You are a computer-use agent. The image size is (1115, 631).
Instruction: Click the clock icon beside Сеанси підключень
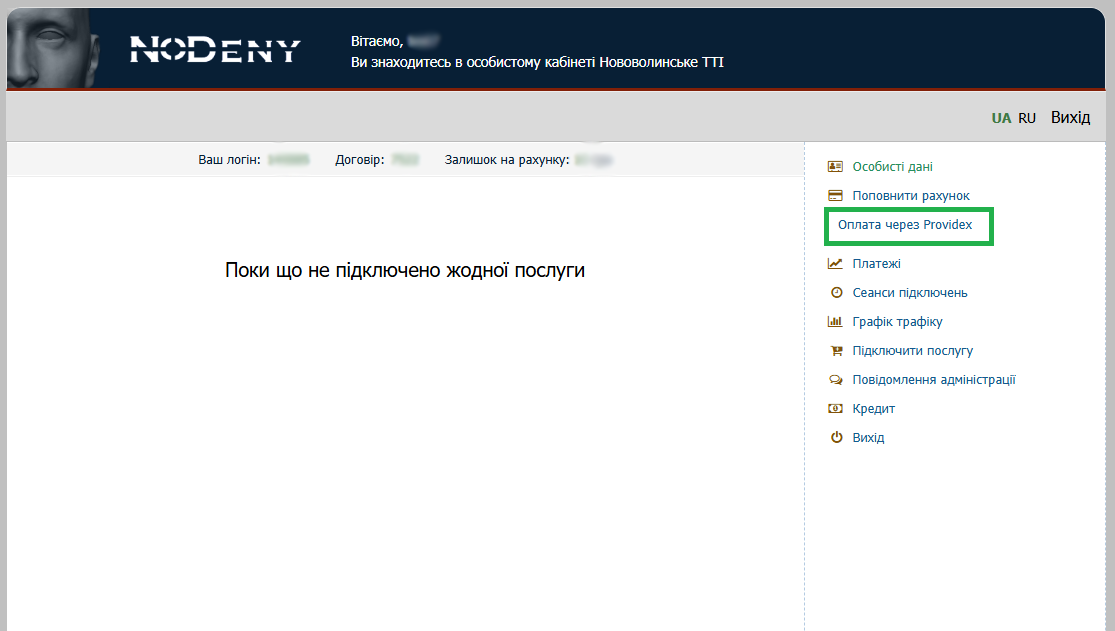click(836, 292)
